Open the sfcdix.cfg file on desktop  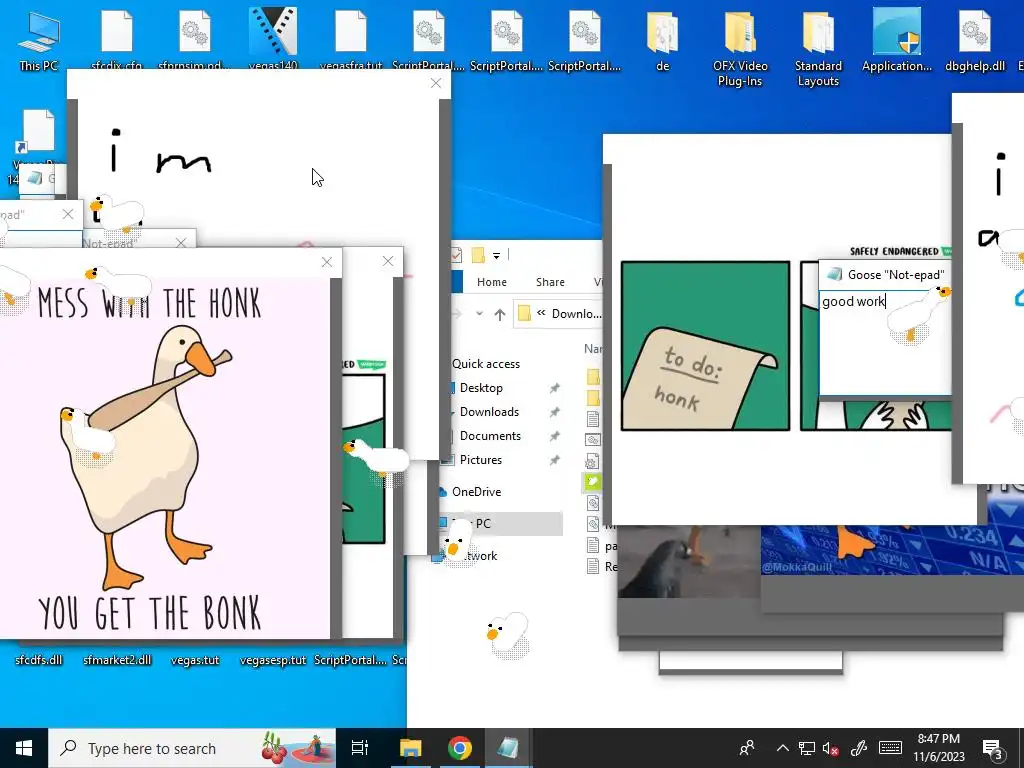point(117,39)
